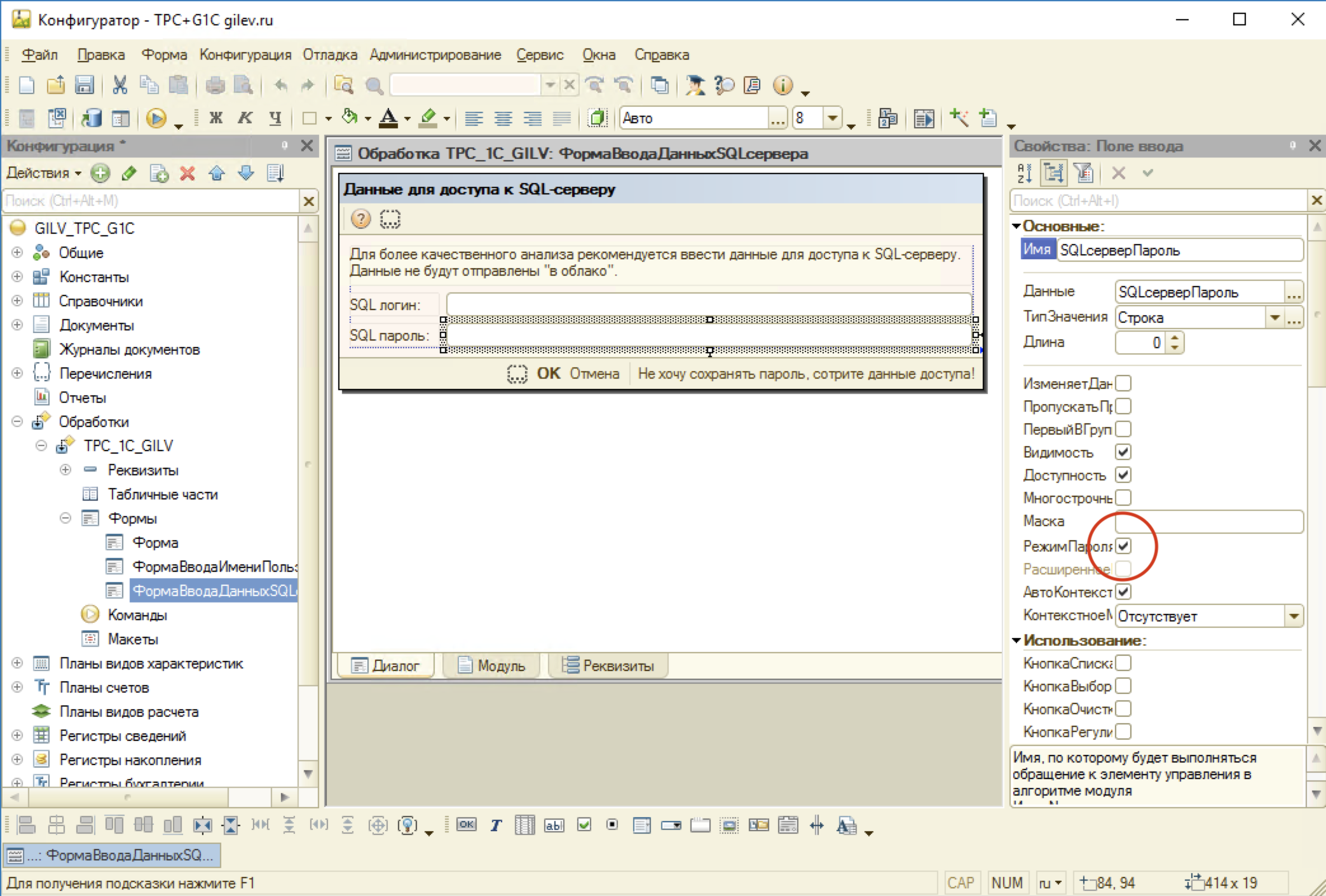Image resolution: width=1326 pixels, height=896 pixels.
Task: Click the OK button in form
Action: tap(548, 374)
